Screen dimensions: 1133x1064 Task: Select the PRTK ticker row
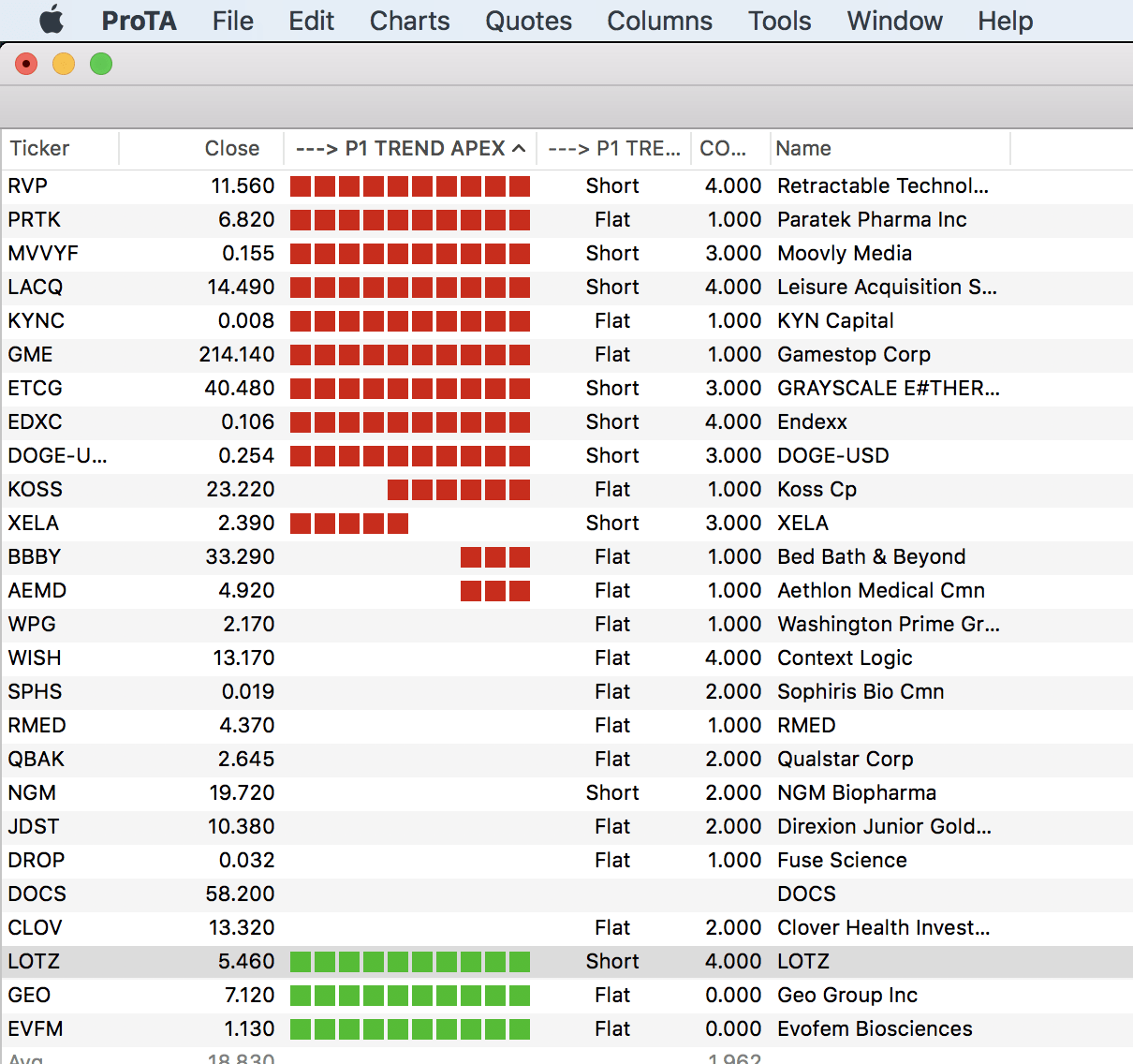pos(566,219)
